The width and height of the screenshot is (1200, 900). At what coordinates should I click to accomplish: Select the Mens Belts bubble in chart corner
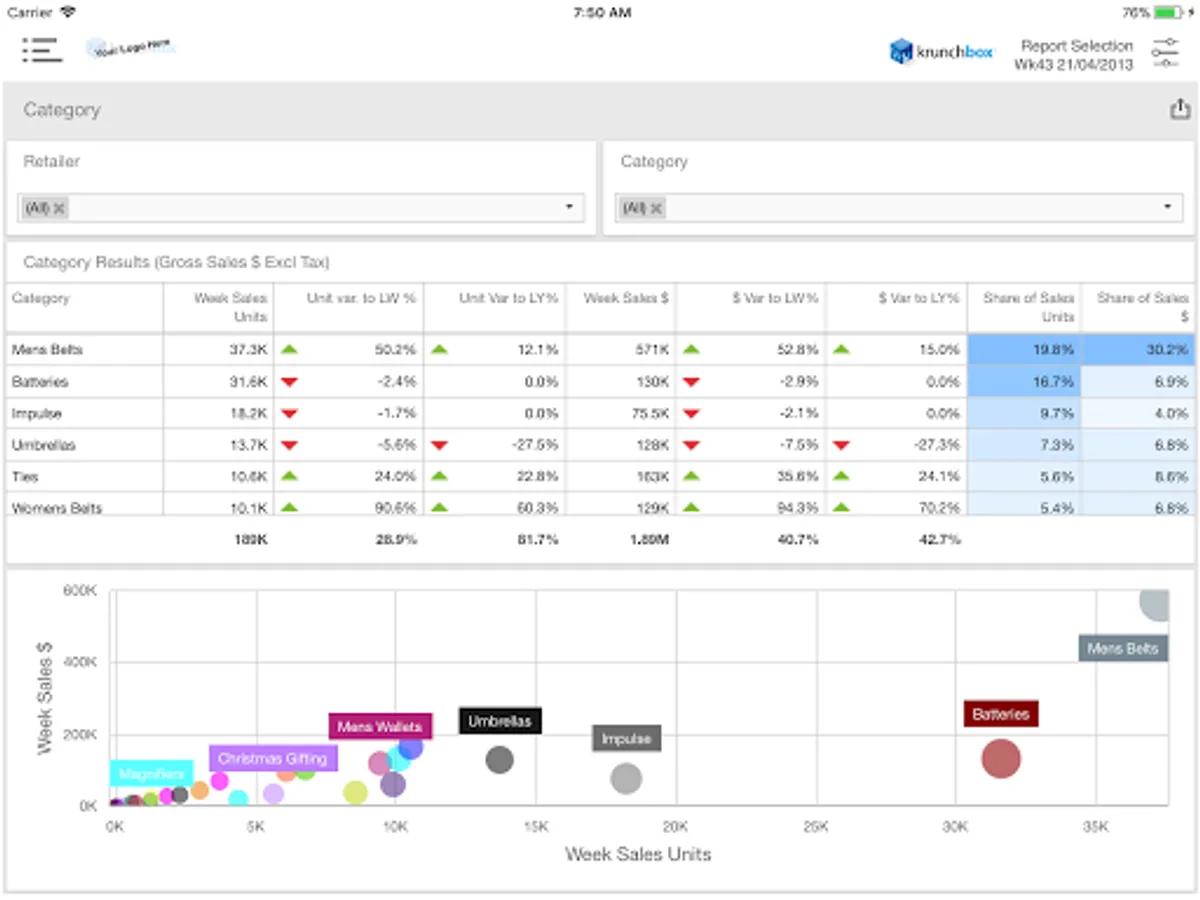(x=1154, y=604)
